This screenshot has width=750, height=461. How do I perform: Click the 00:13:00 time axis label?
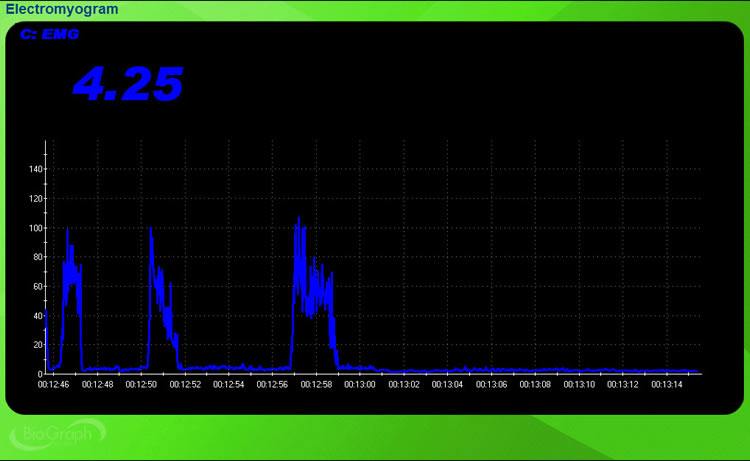coord(360,384)
